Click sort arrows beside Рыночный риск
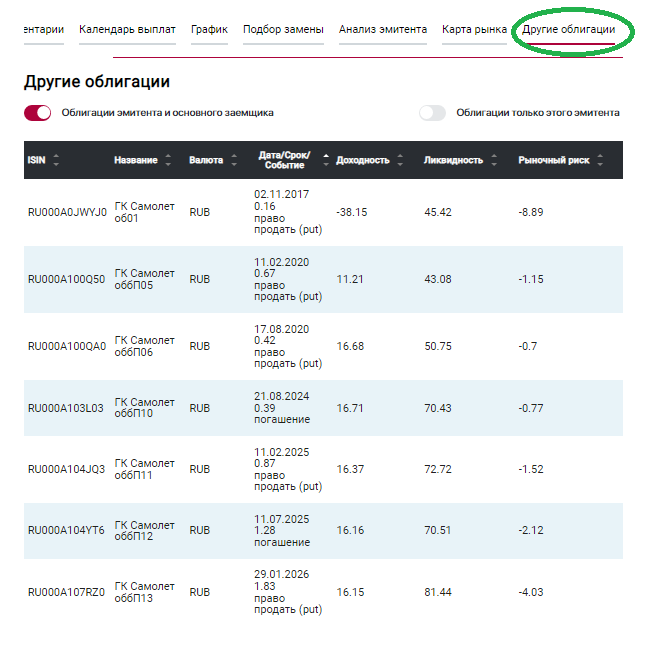The width and height of the screenshot is (645, 645). [x=599, y=160]
